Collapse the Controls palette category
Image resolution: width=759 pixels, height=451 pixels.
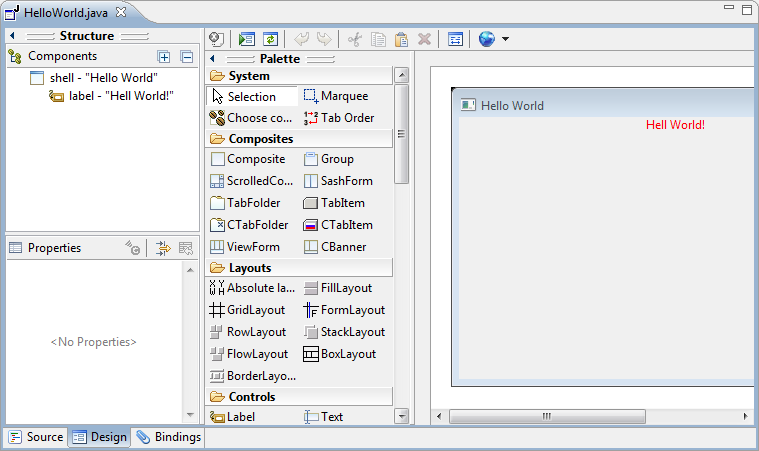coord(299,397)
